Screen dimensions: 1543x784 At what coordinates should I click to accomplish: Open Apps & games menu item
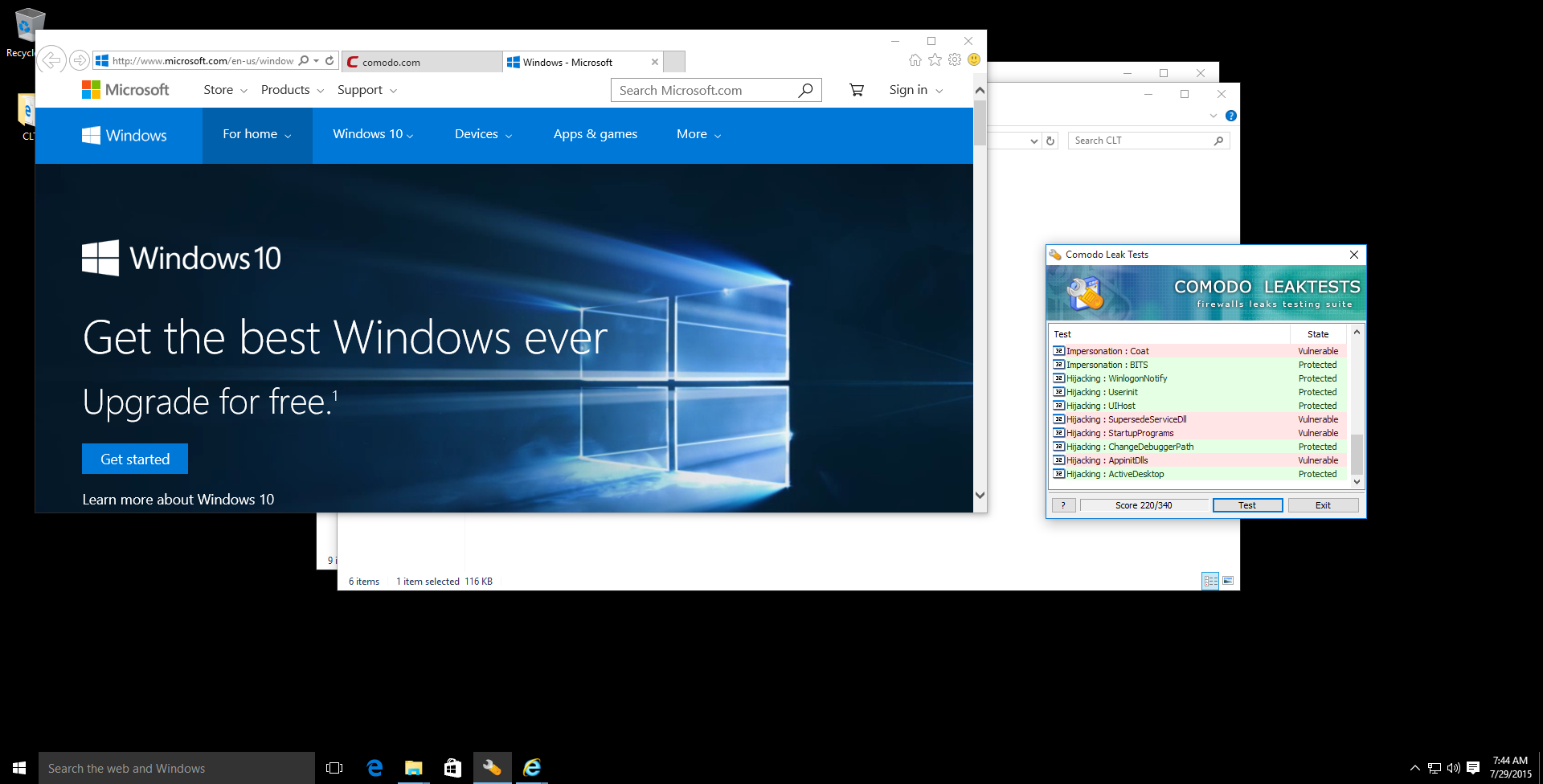pos(595,134)
